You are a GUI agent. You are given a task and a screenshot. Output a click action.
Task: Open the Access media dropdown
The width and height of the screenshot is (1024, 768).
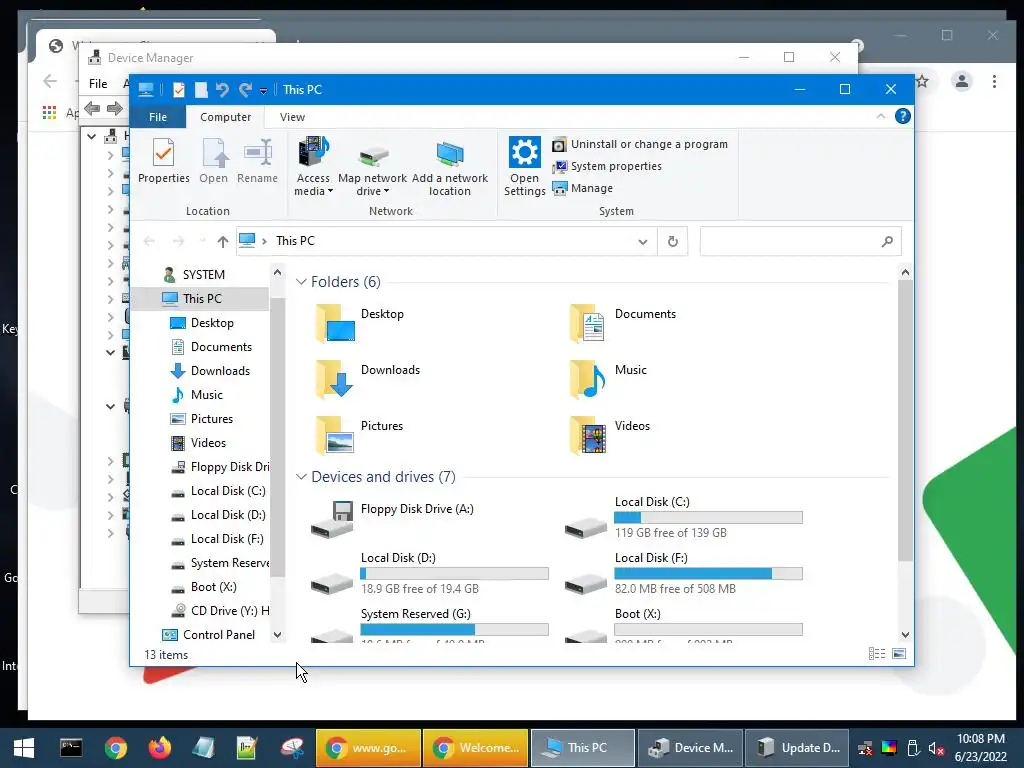point(313,167)
